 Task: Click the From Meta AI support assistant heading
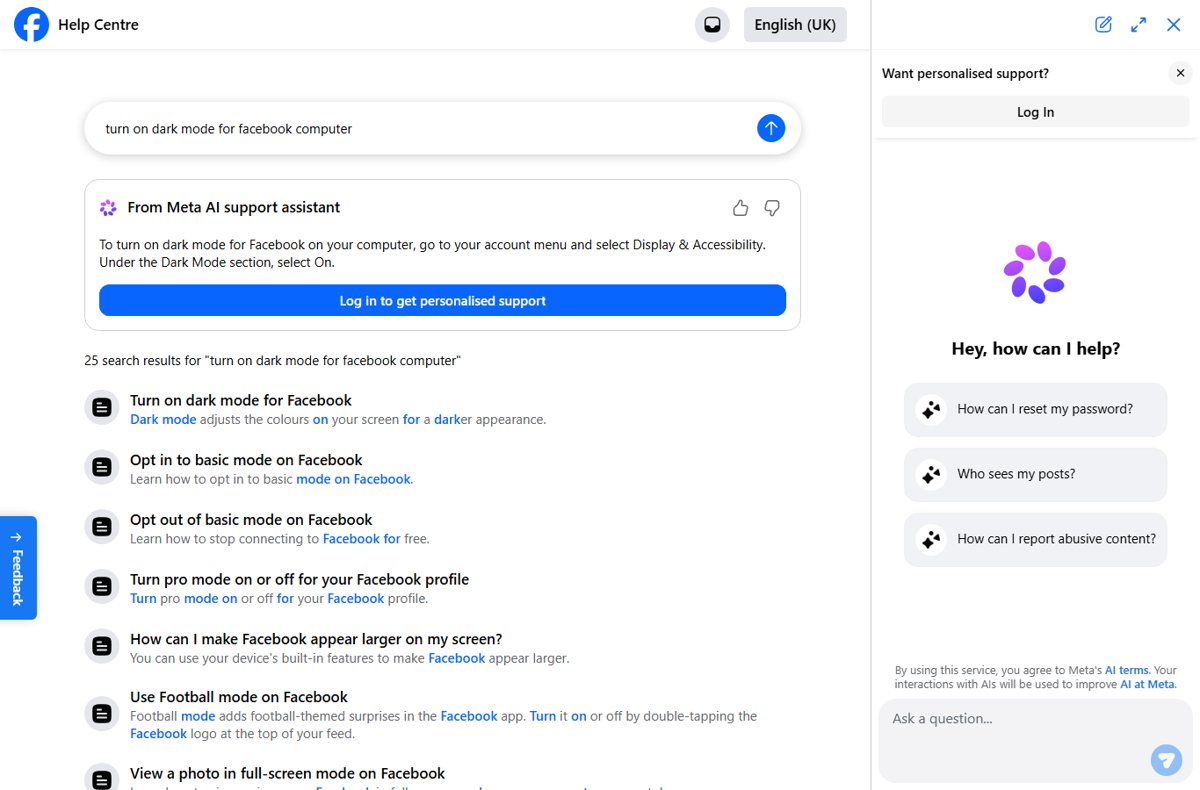234,208
